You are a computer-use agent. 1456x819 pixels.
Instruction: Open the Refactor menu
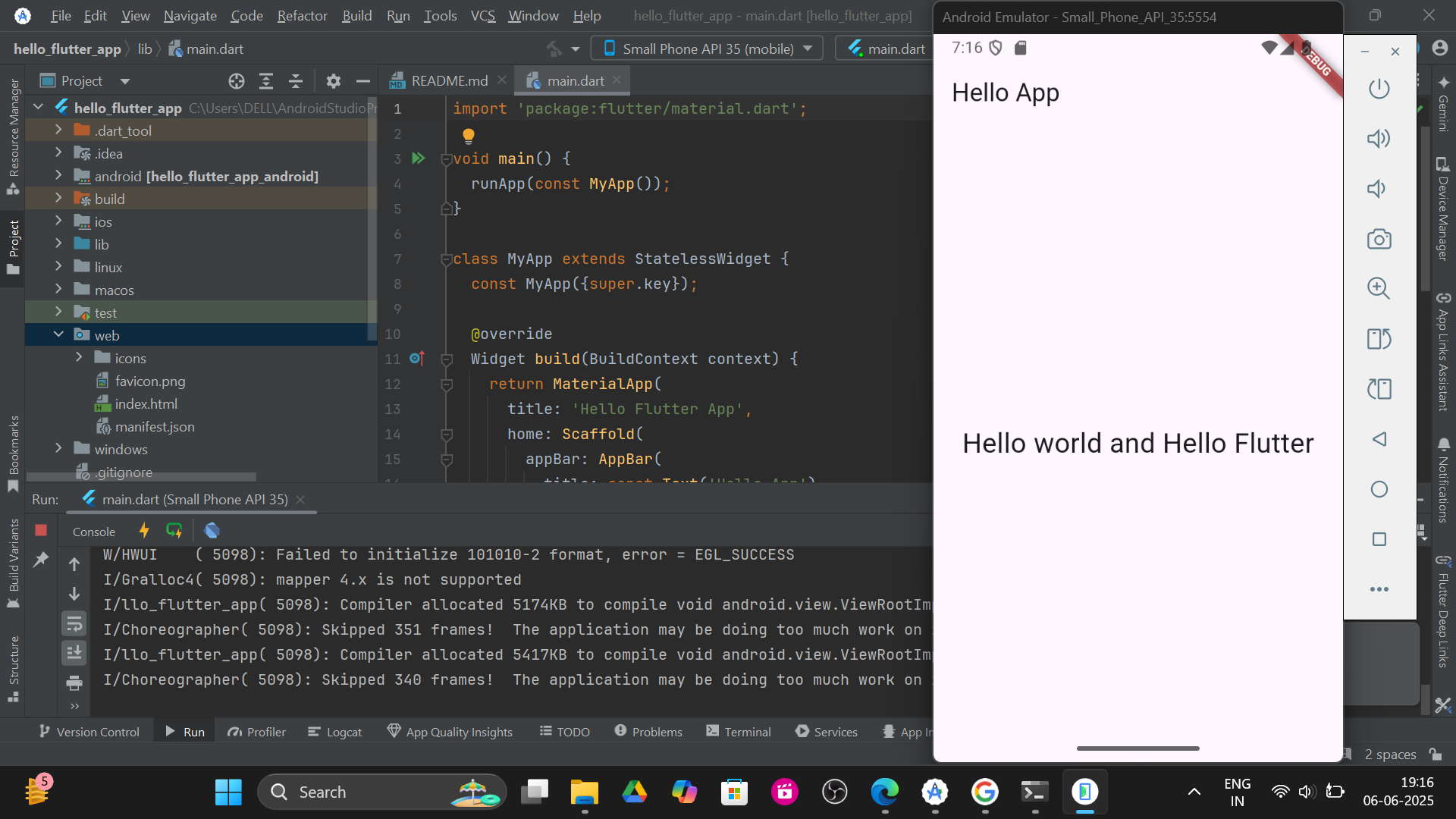(x=301, y=15)
